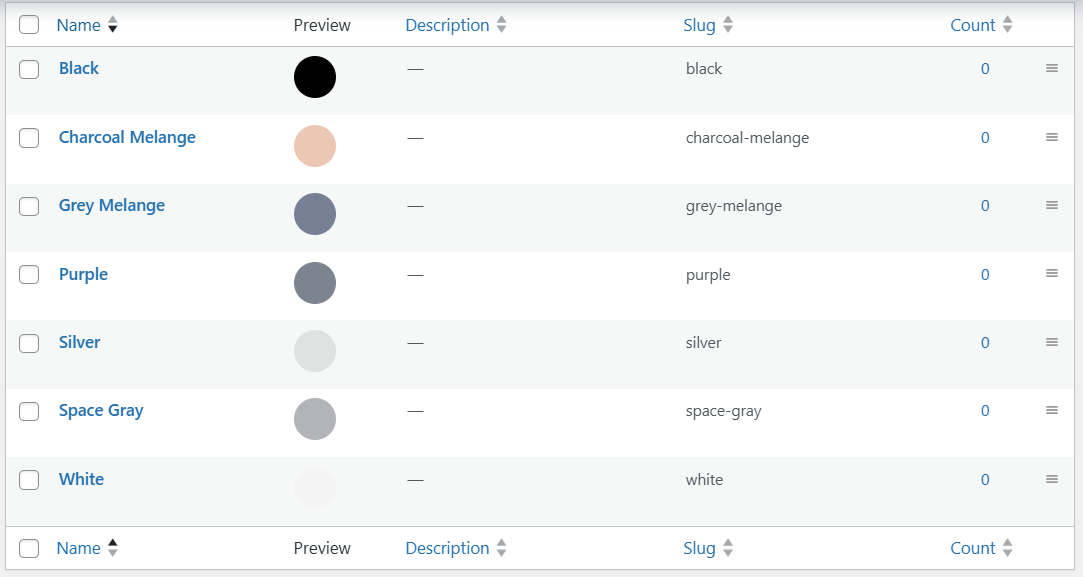1083x577 pixels.
Task: Click the reorder handle on White row
Action: 1051,479
